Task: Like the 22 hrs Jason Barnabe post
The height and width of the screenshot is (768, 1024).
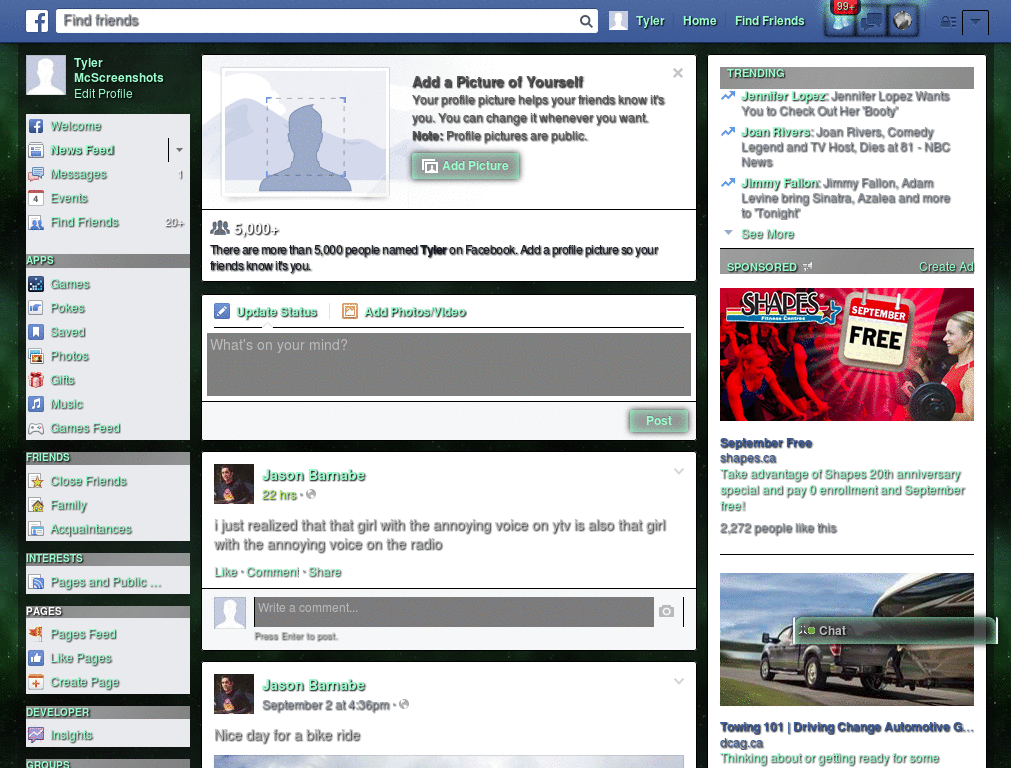Action: 226,573
